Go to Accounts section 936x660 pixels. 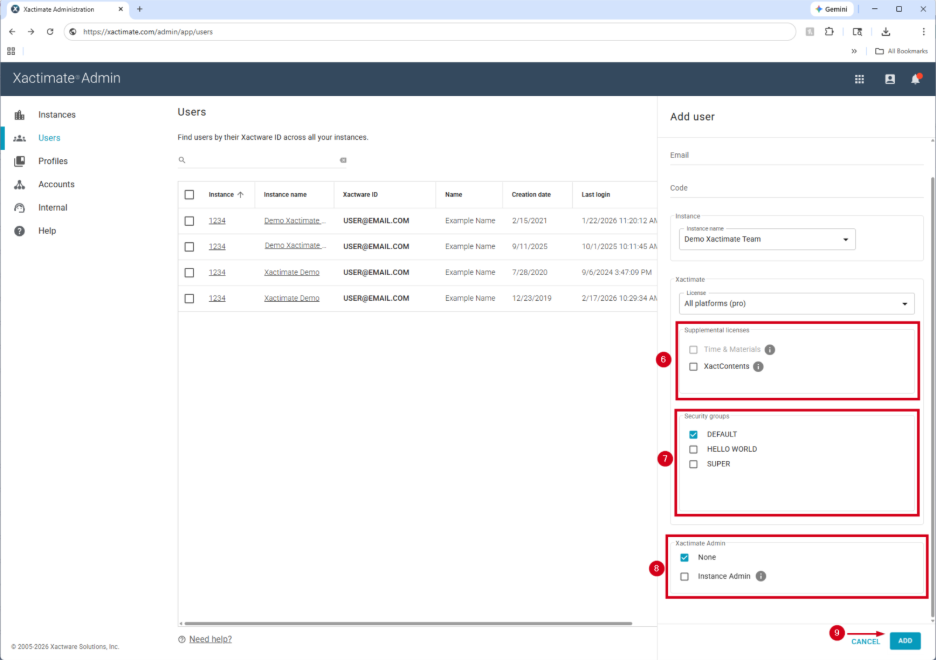coord(56,184)
